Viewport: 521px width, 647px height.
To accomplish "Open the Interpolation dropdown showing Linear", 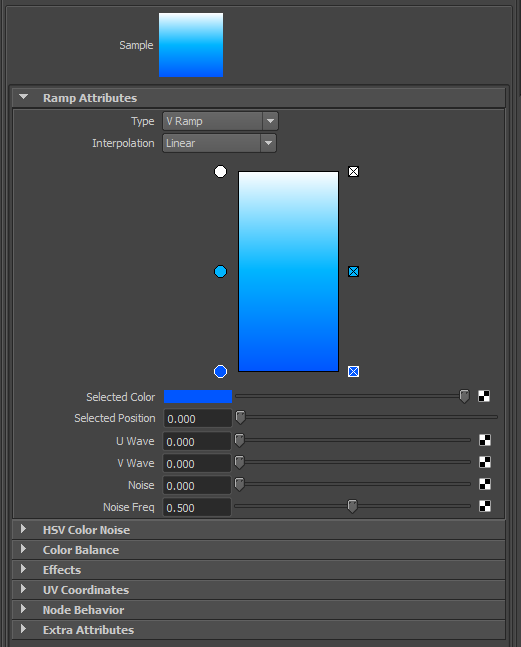I will coord(219,143).
